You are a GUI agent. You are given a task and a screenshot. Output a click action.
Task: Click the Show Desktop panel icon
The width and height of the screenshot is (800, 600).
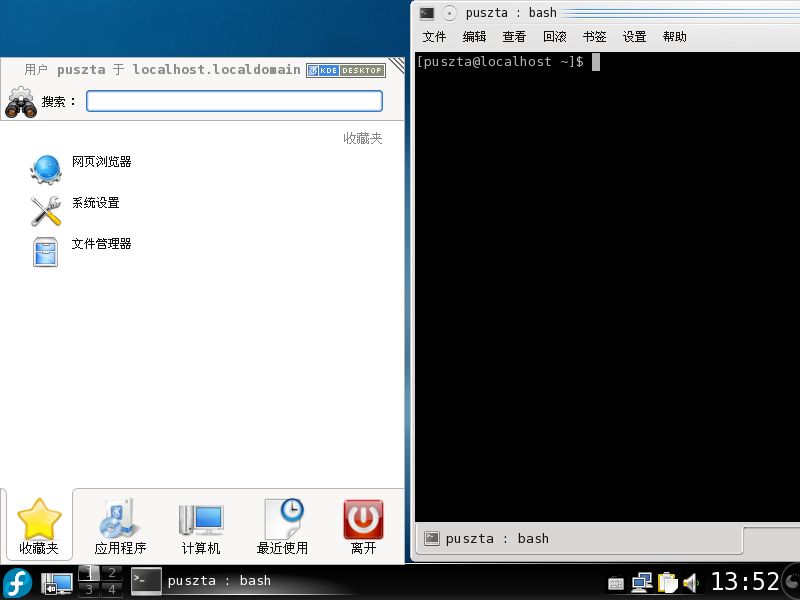(56, 583)
